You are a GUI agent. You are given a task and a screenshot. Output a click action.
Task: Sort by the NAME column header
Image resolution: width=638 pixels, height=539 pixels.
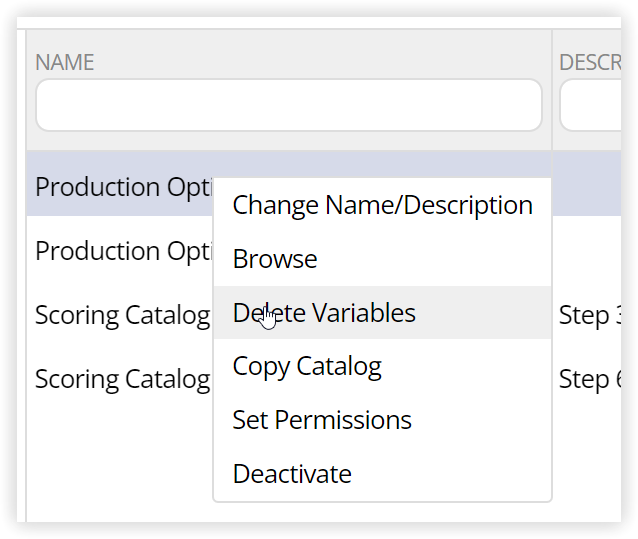tap(65, 62)
